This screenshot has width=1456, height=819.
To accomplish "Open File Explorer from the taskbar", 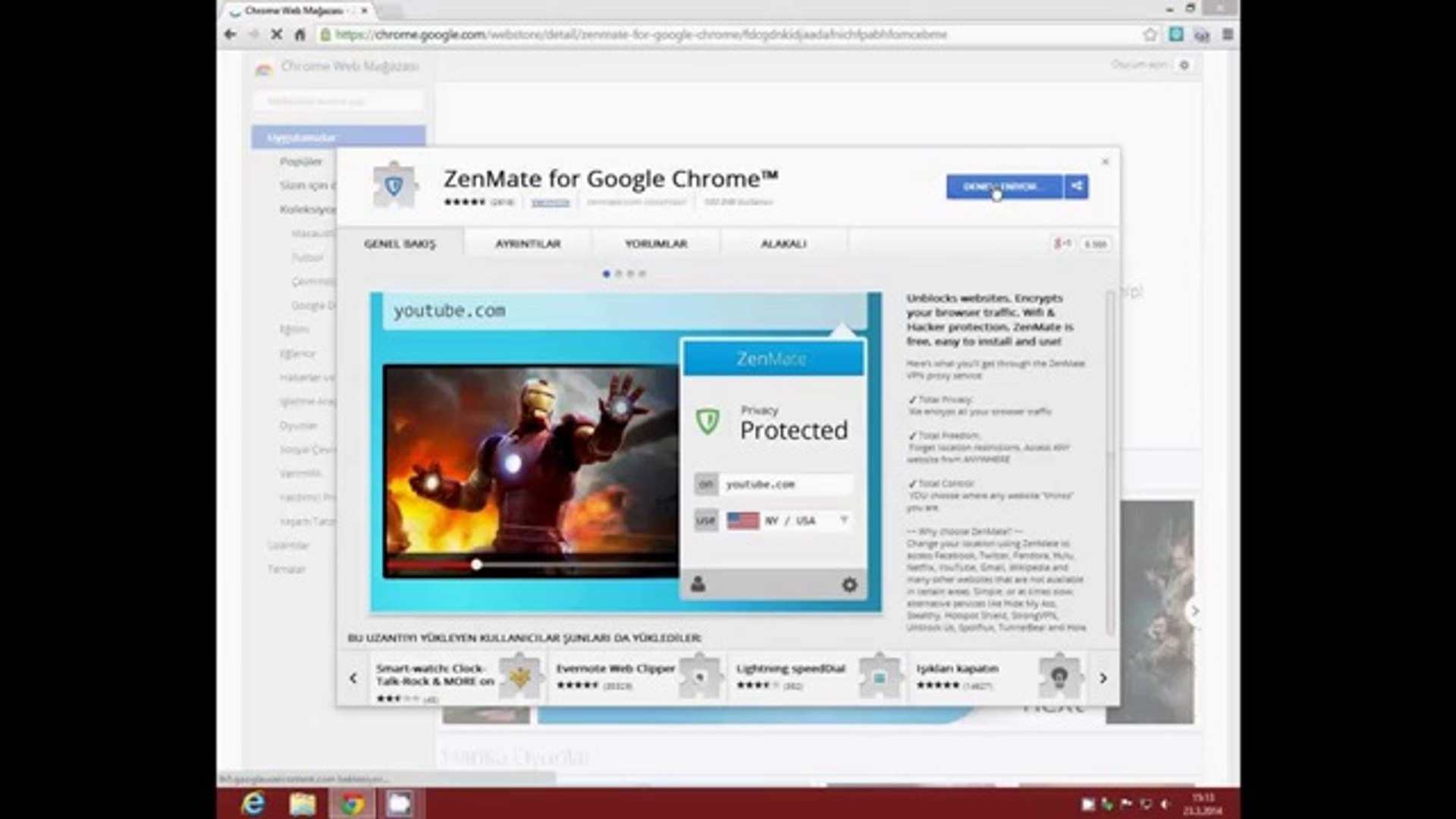I will (x=302, y=803).
